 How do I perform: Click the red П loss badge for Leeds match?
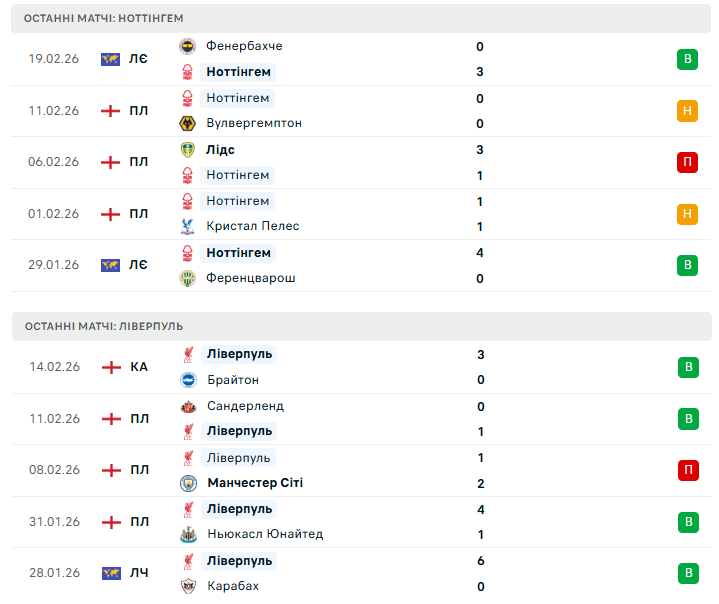687,162
